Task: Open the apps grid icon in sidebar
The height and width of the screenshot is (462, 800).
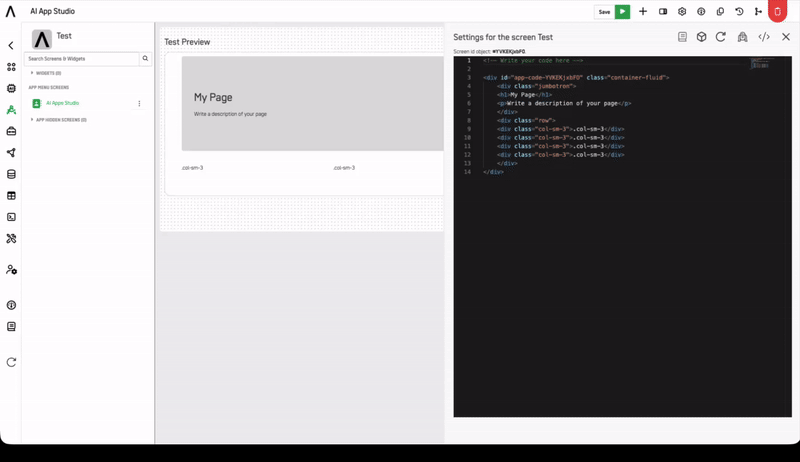Action: tap(11, 67)
